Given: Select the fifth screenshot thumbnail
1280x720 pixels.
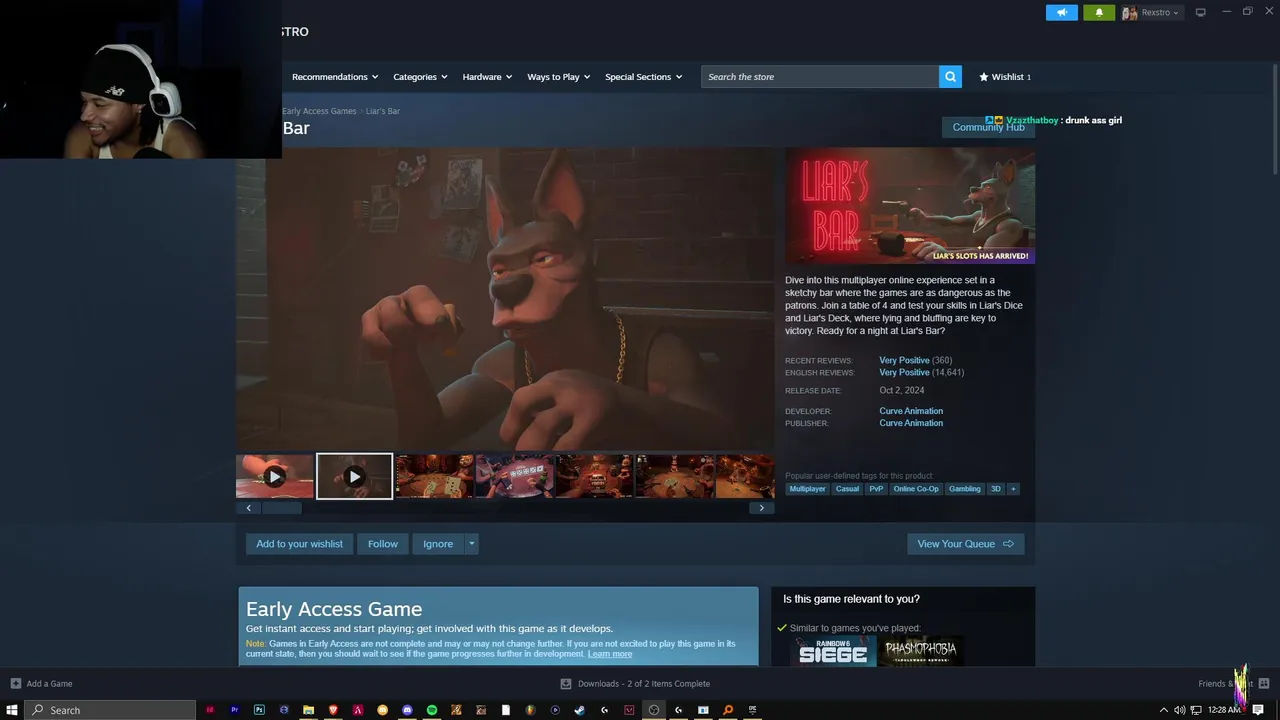Looking at the screenshot, I should coord(595,477).
